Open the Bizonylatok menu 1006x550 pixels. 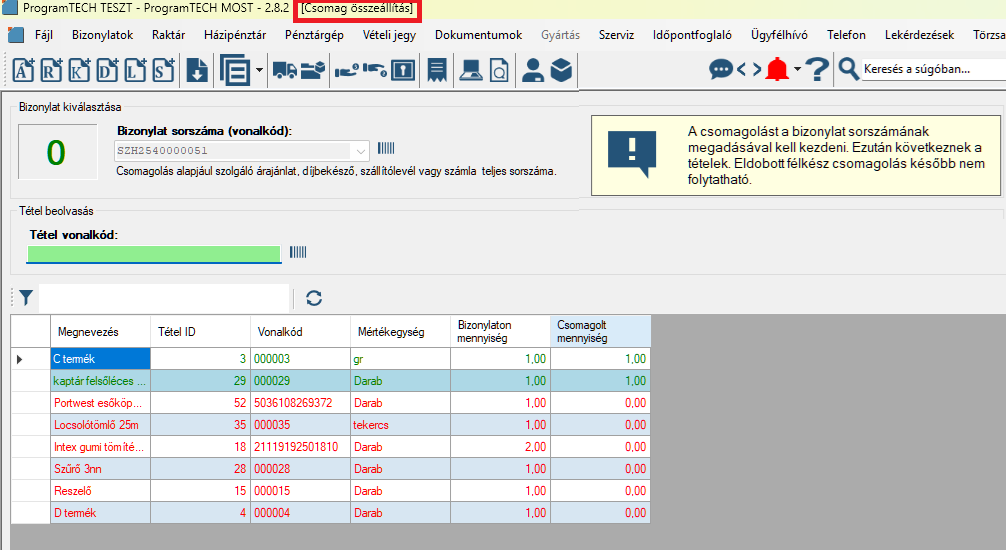tap(103, 35)
